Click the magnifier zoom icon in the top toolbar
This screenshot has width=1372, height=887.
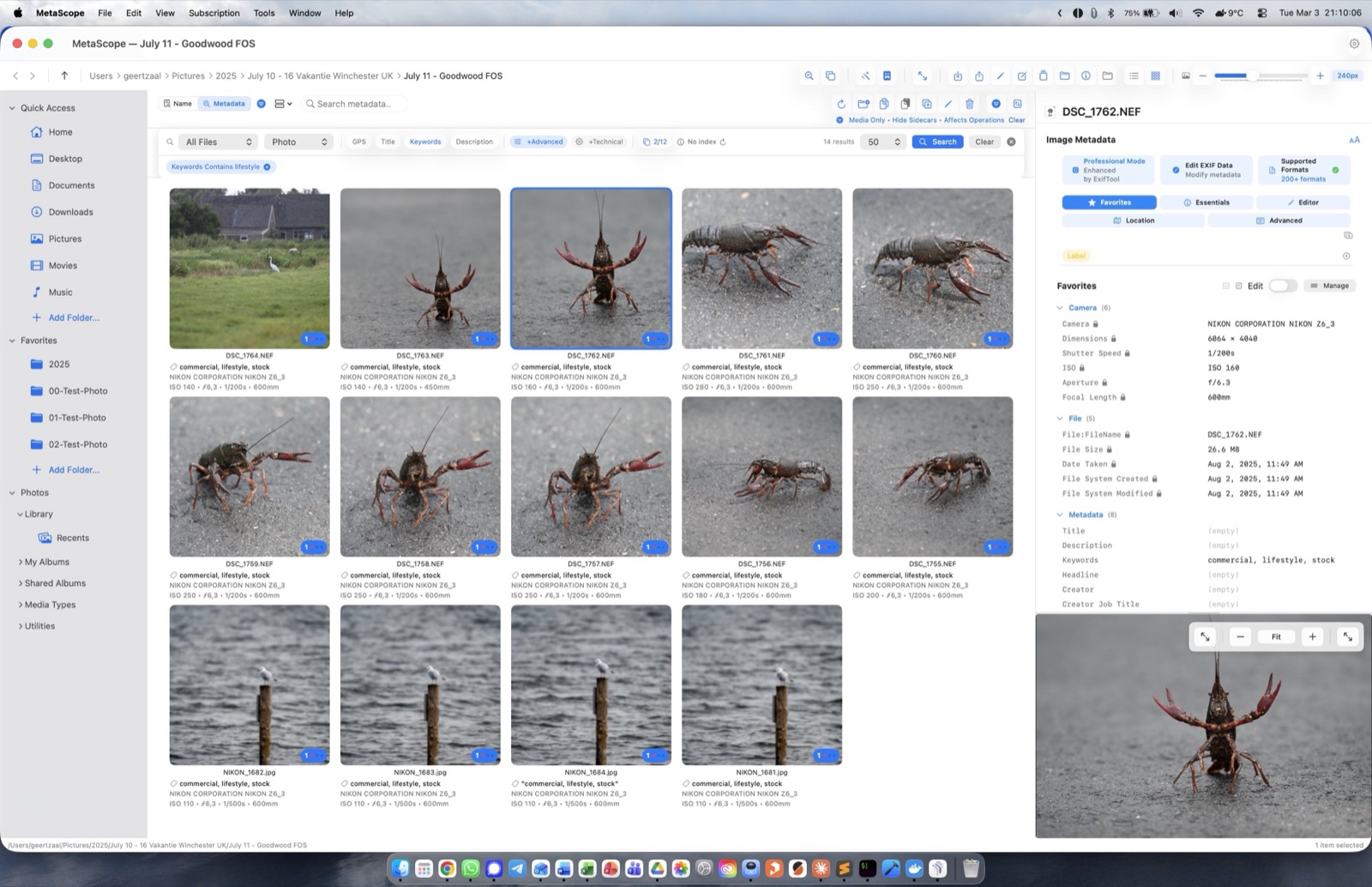coord(809,75)
